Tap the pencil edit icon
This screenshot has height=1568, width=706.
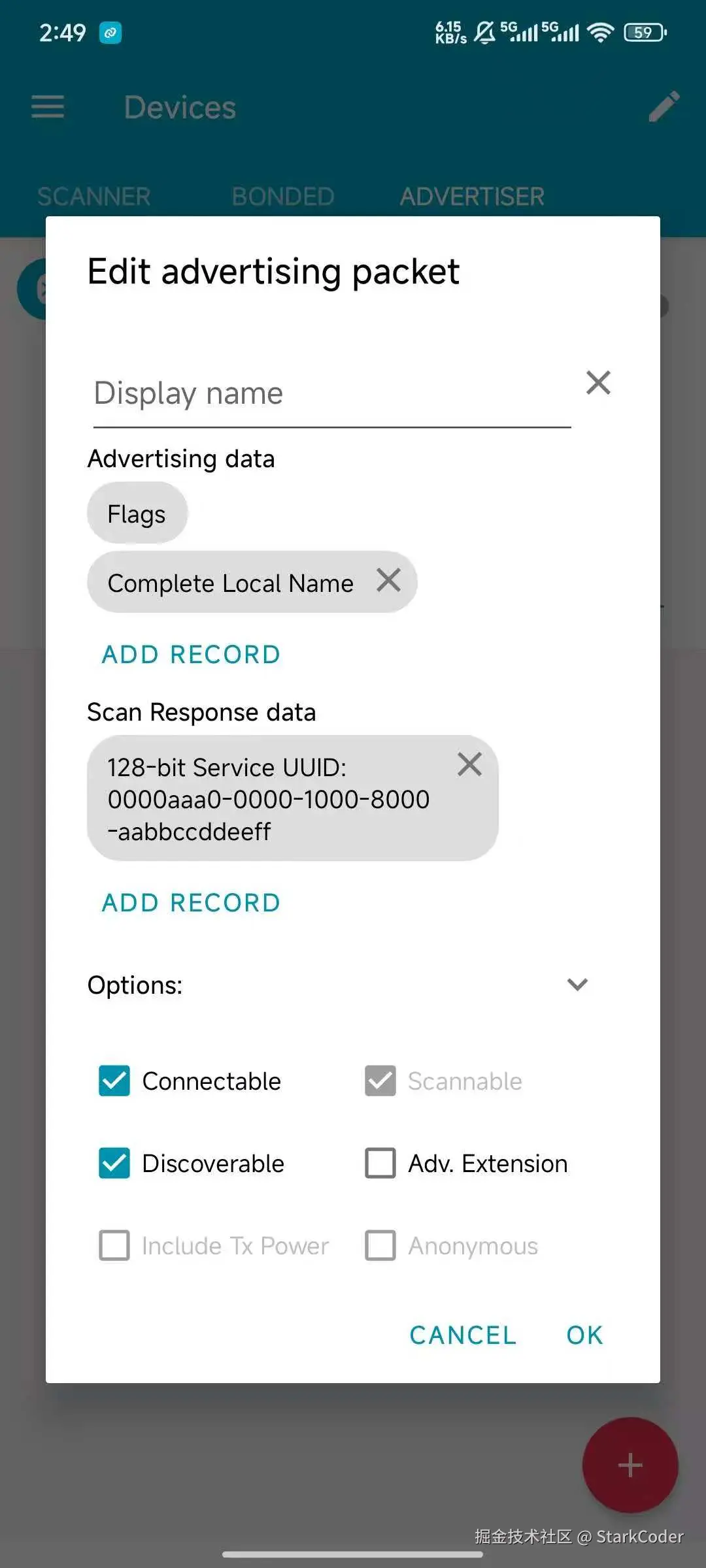(x=664, y=106)
